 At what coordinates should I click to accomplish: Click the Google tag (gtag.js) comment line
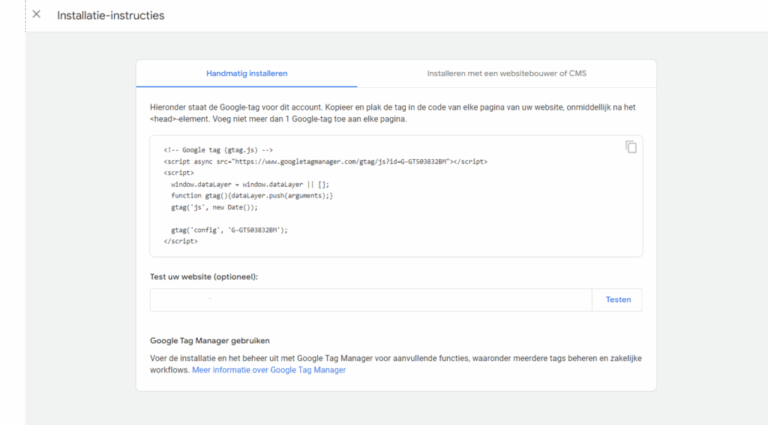[218, 150]
